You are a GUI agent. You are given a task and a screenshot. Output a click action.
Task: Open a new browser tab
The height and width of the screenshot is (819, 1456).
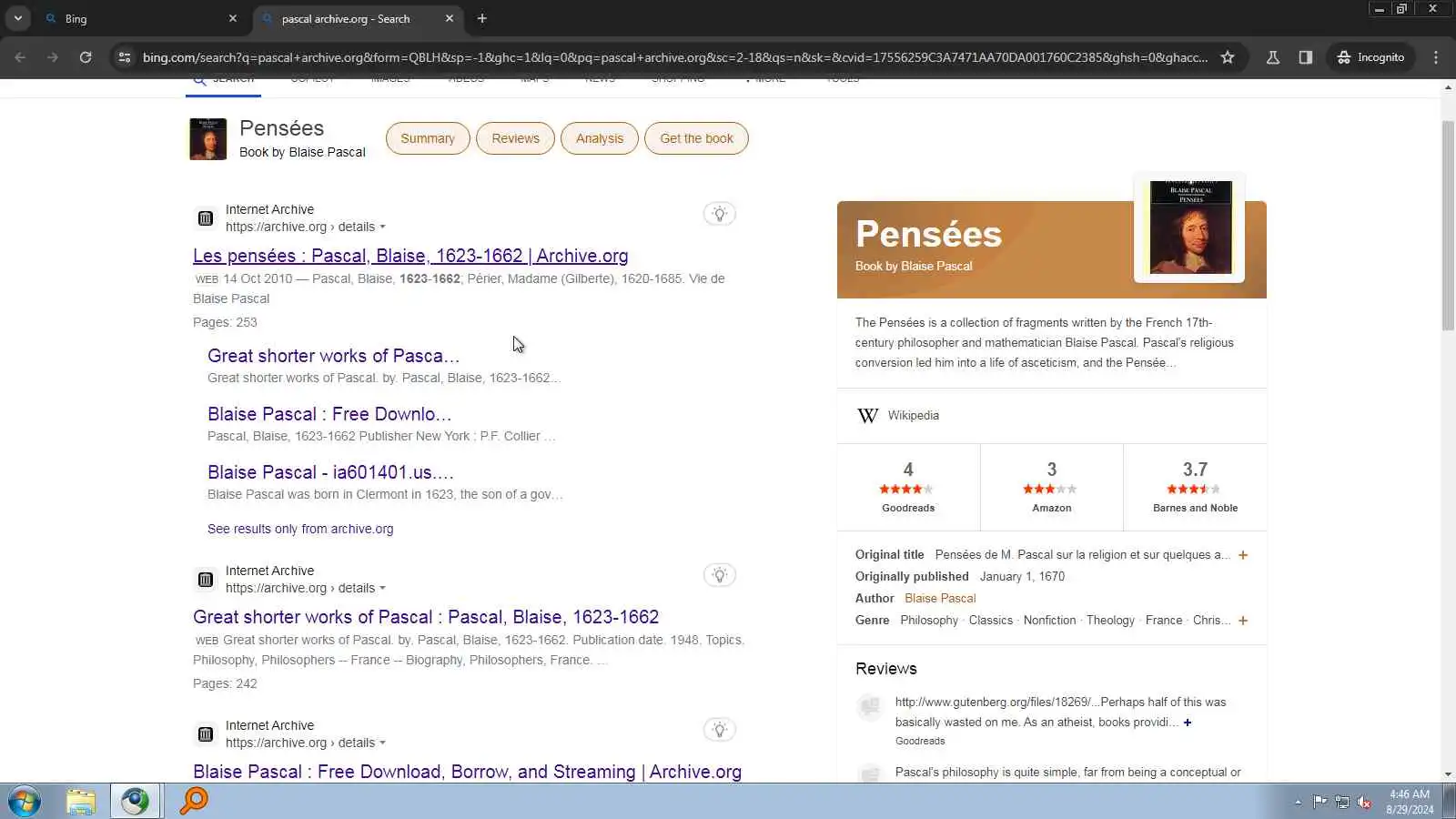tap(482, 18)
